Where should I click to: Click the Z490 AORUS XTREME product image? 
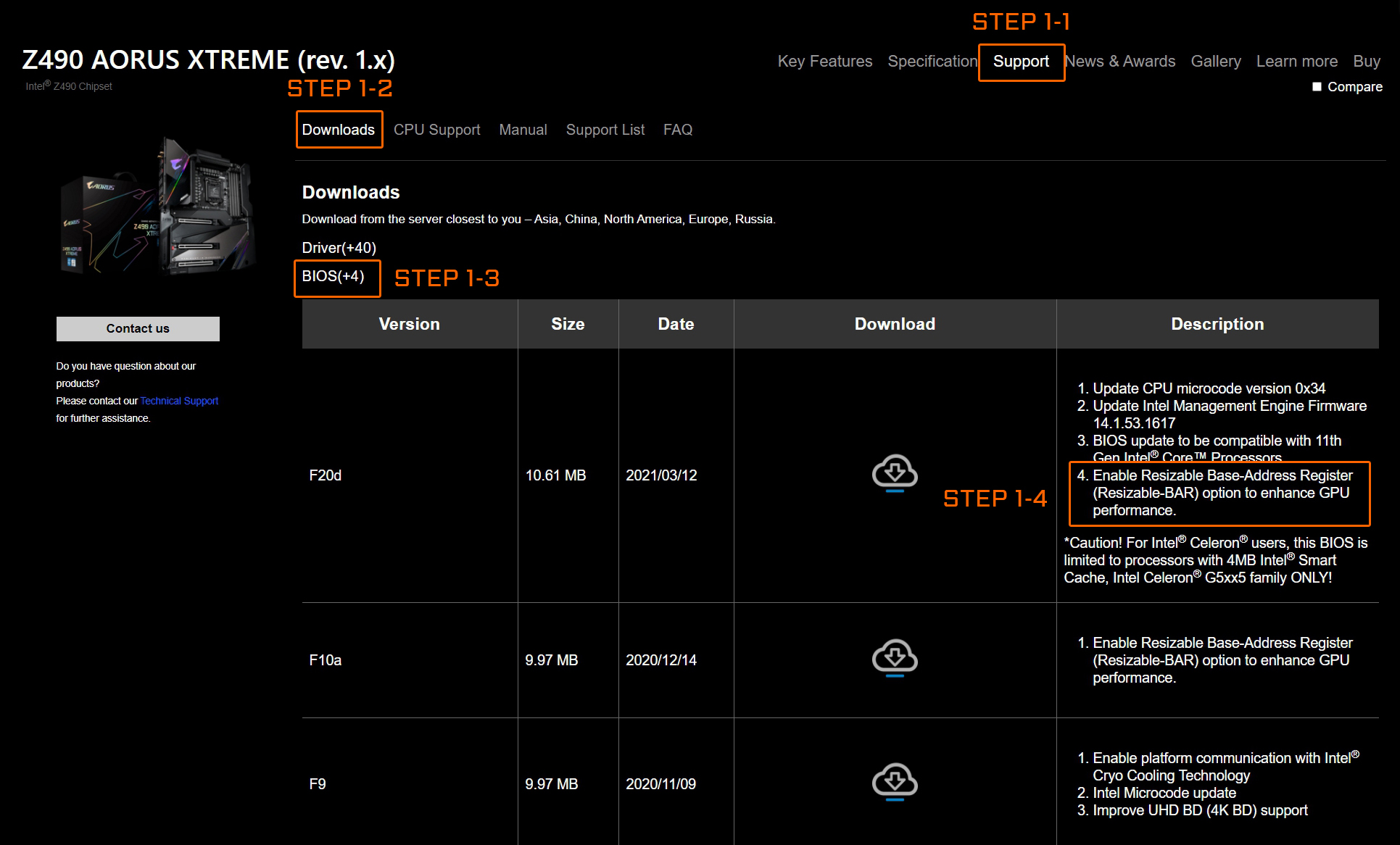click(x=160, y=205)
